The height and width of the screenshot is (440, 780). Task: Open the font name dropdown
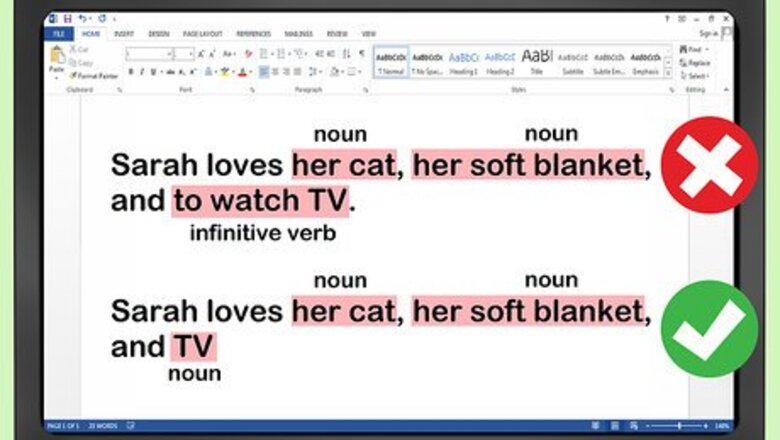coord(168,54)
